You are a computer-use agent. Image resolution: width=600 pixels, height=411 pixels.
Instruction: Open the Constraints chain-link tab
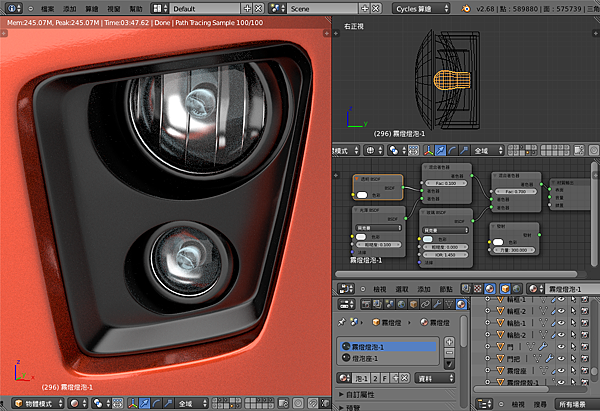(x=425, y=304)
